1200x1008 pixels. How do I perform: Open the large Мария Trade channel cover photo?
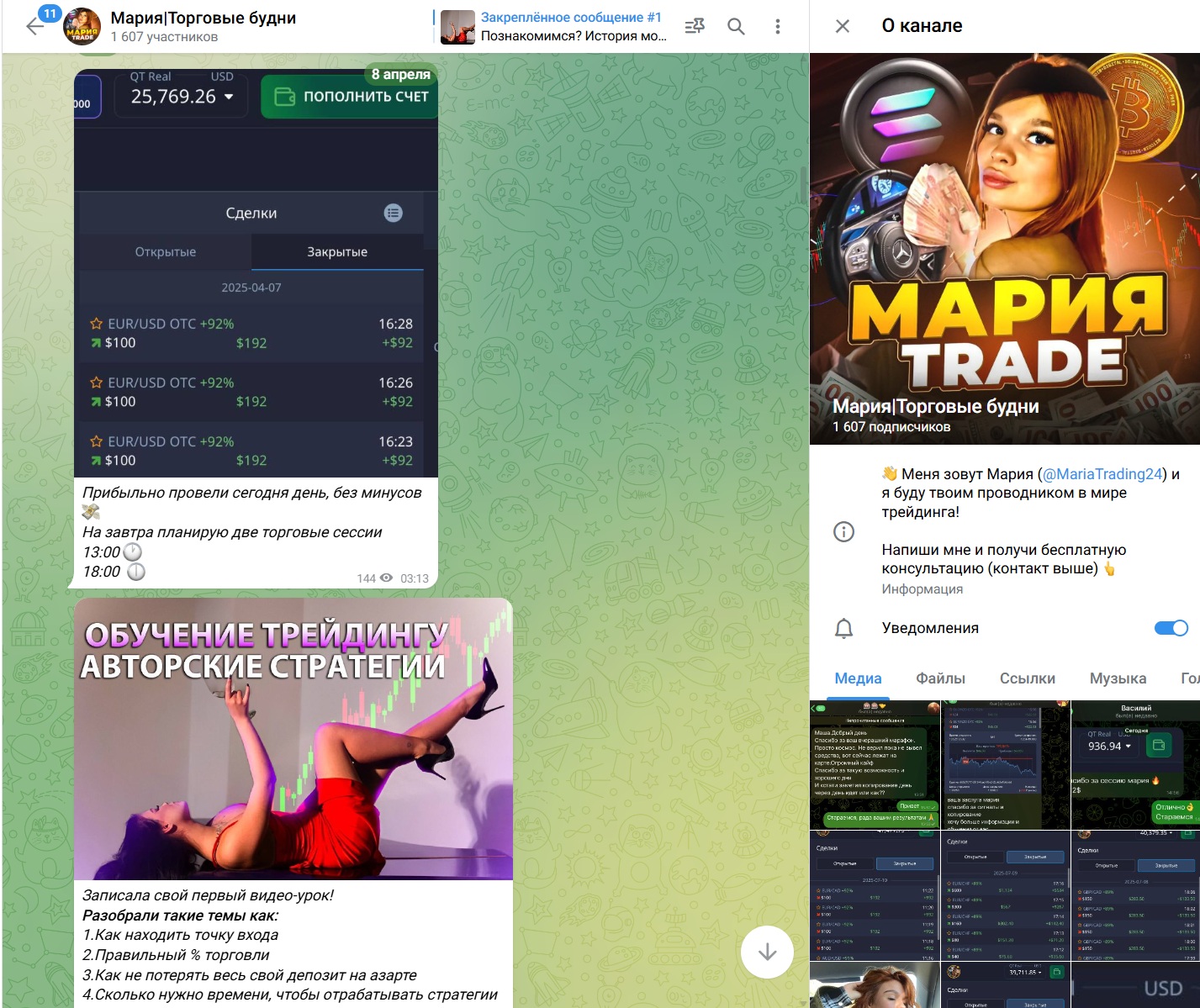[1005, 249]
